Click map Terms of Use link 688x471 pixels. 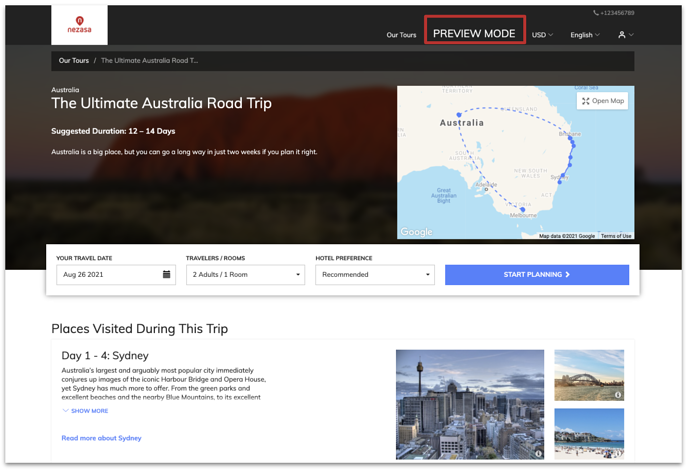[x=616, y=236]
